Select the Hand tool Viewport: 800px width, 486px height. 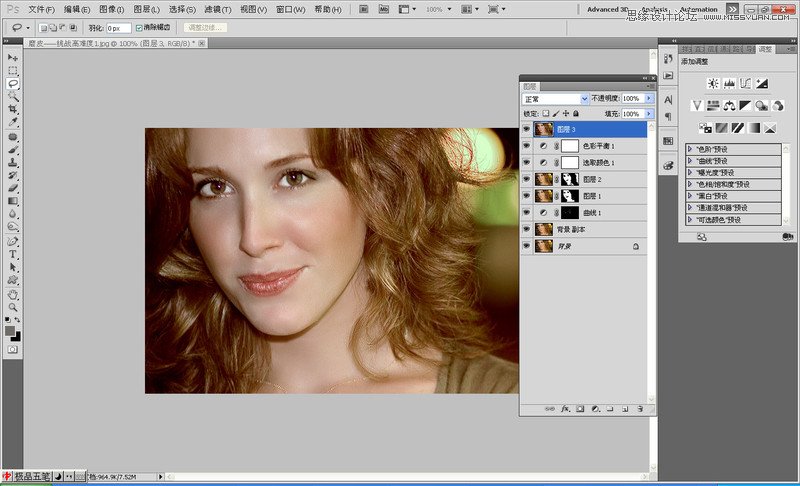(x=13, y=294)
